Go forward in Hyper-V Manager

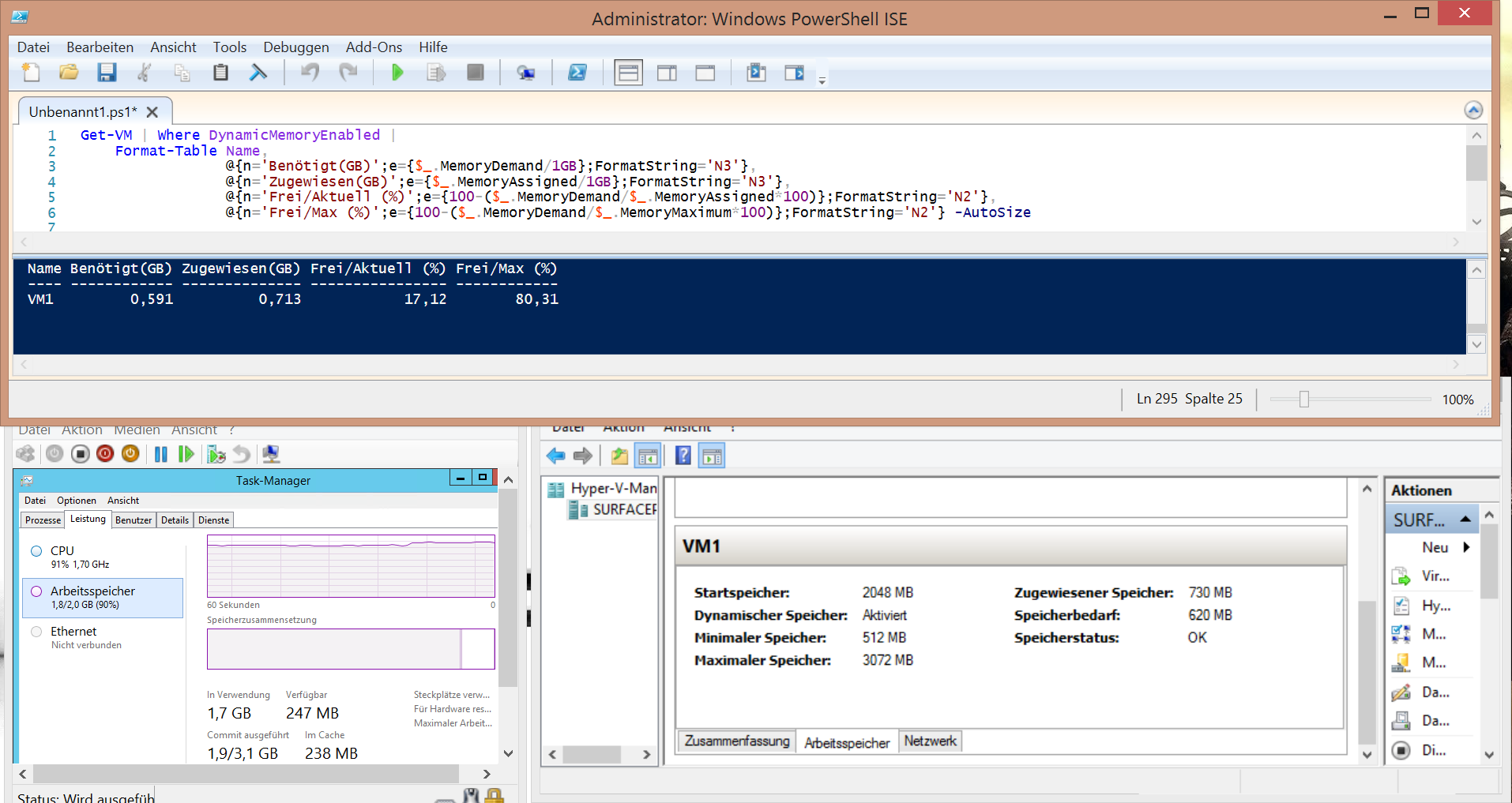coord(583,456)
